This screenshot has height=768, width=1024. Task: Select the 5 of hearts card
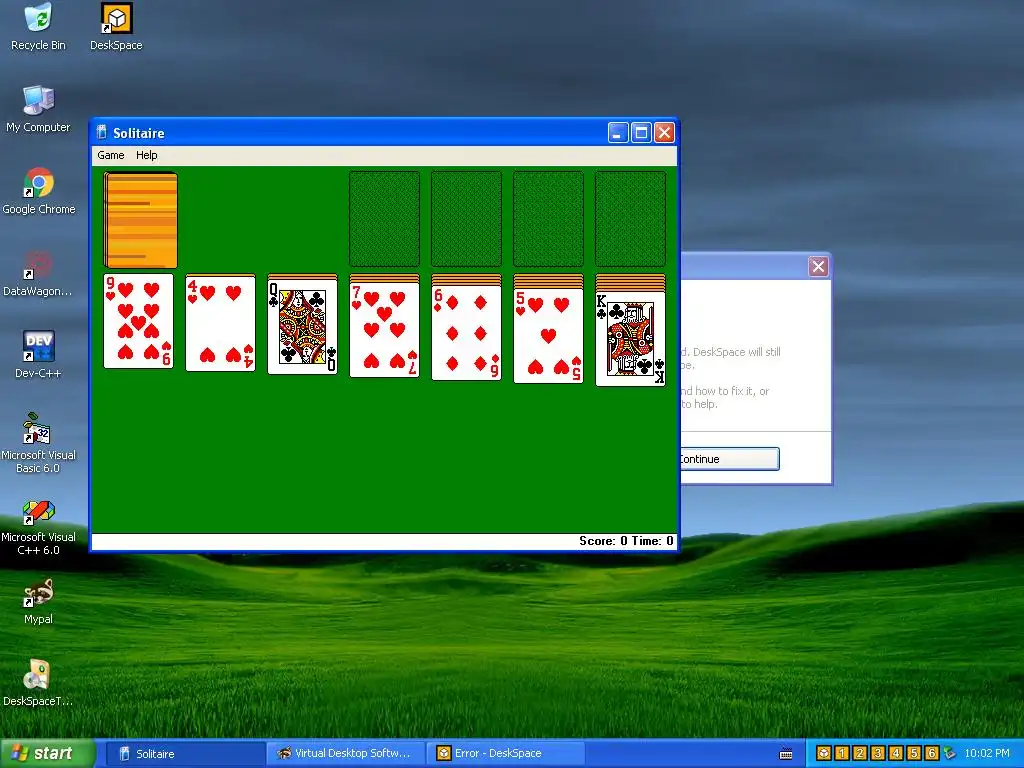549,336
